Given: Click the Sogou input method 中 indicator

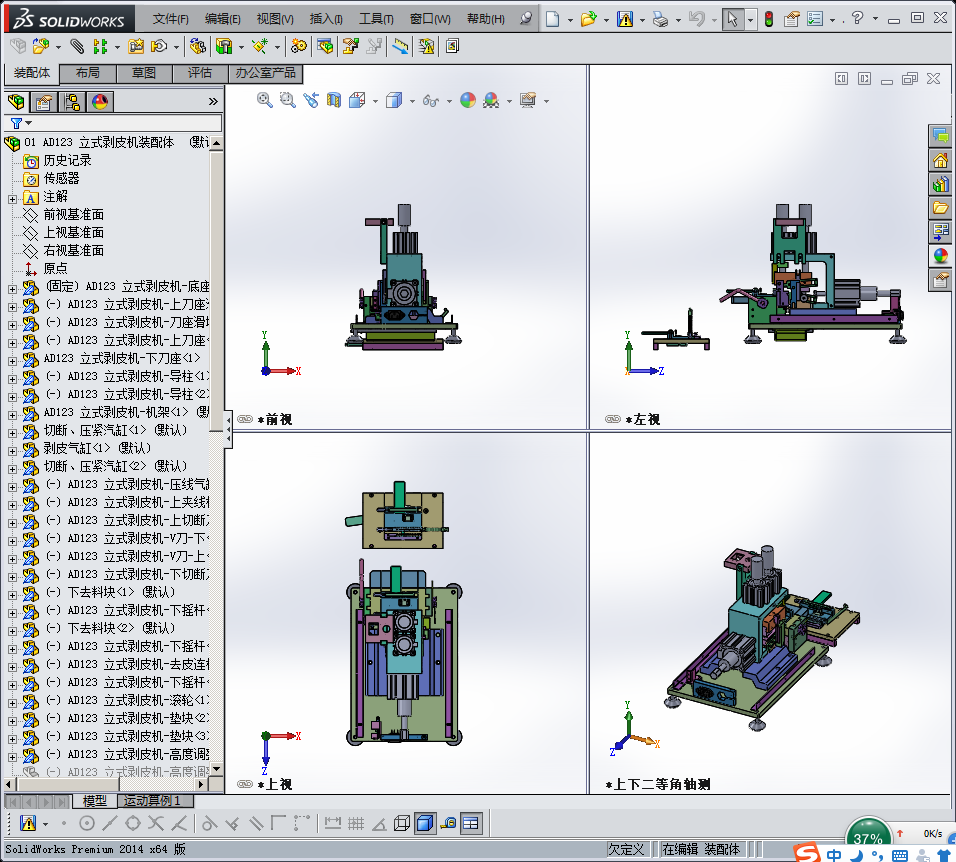Looking at the screenshot, I should click(833, 854).
